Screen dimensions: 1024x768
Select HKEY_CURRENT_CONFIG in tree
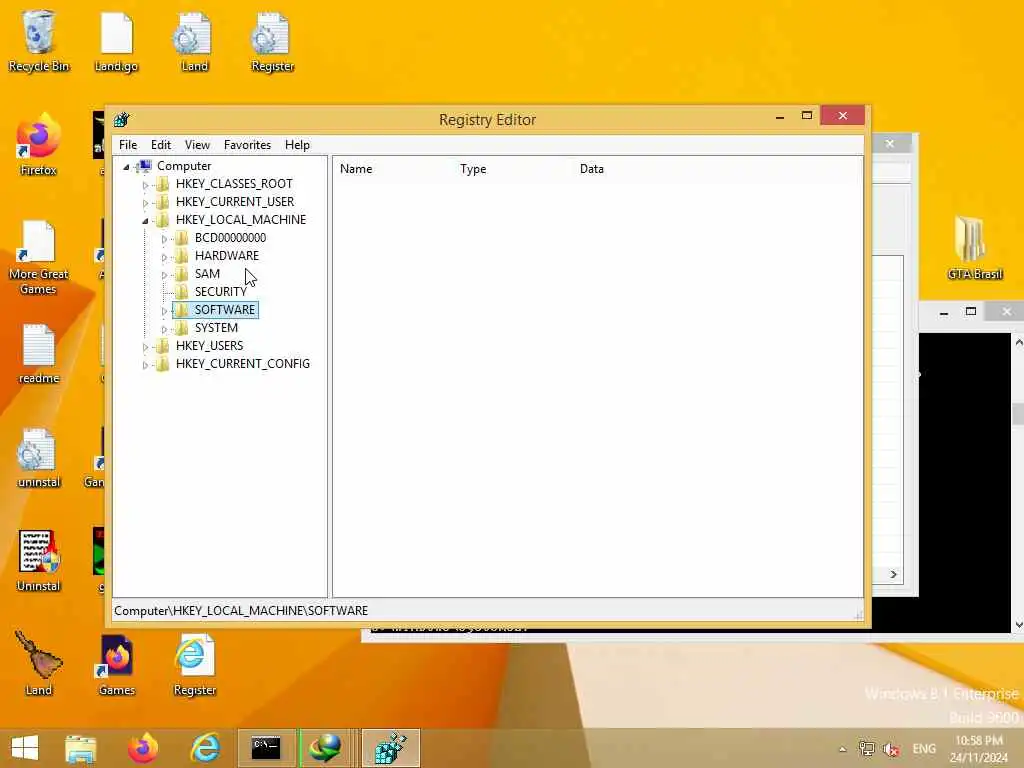pos(242,364)
